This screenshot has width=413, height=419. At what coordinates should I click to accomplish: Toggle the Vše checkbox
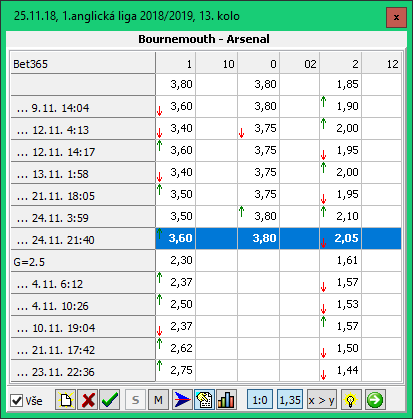[16, 400]
